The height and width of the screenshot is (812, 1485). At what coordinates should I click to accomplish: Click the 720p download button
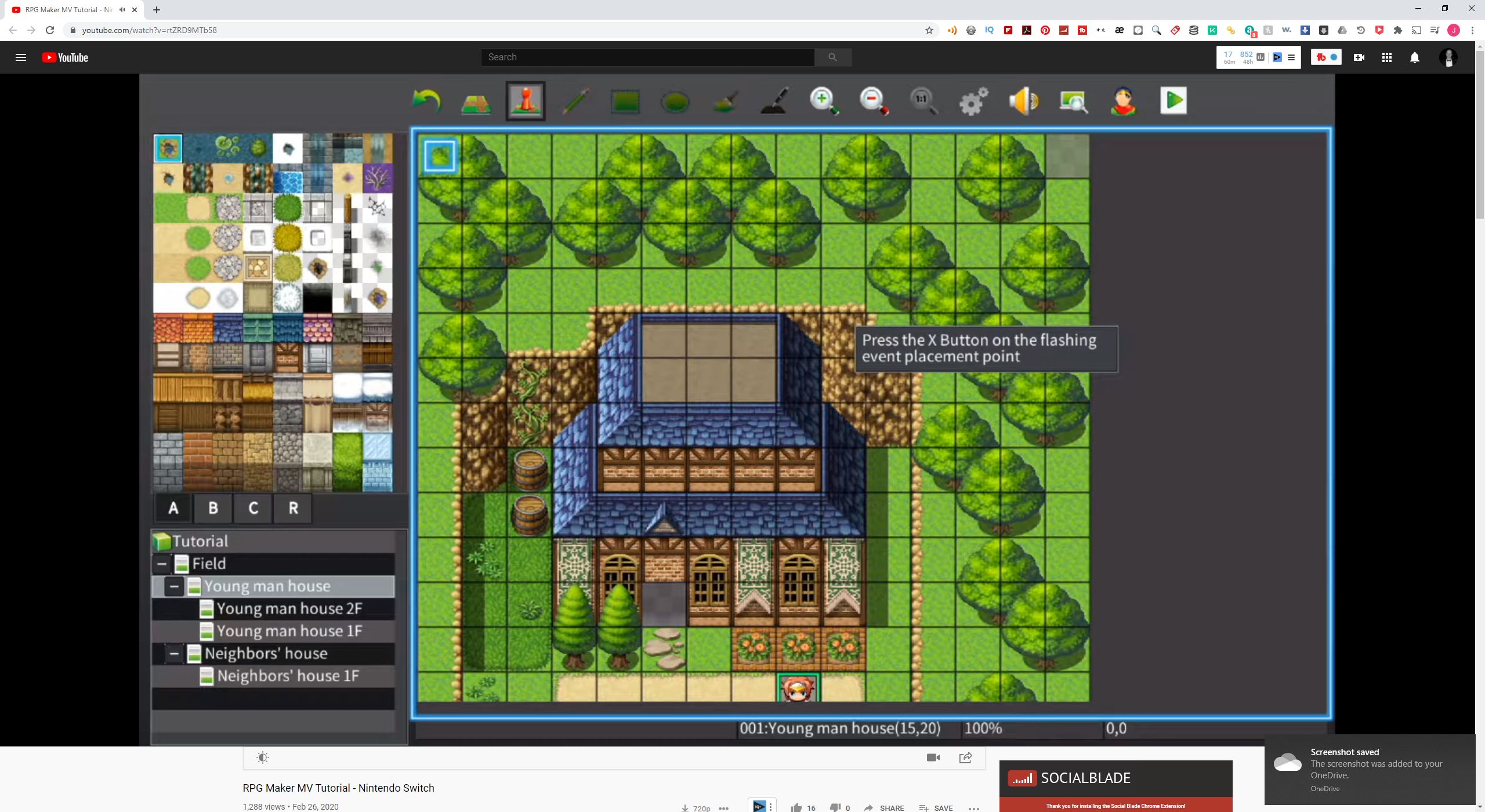tap(696, 808)
